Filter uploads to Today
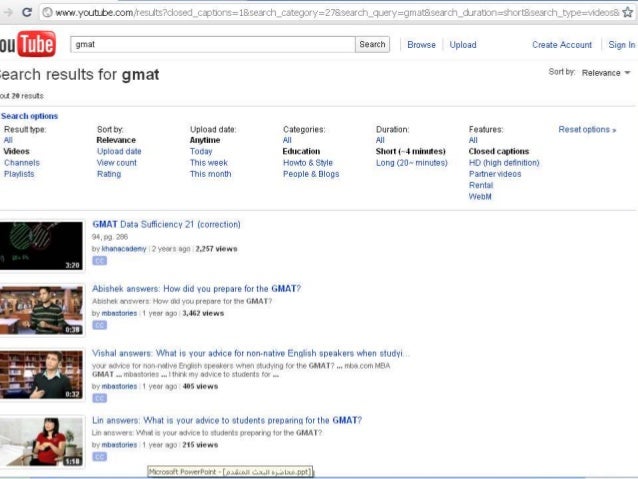The width and height of the screenshot is (638, 479). (x=201, y=151)
